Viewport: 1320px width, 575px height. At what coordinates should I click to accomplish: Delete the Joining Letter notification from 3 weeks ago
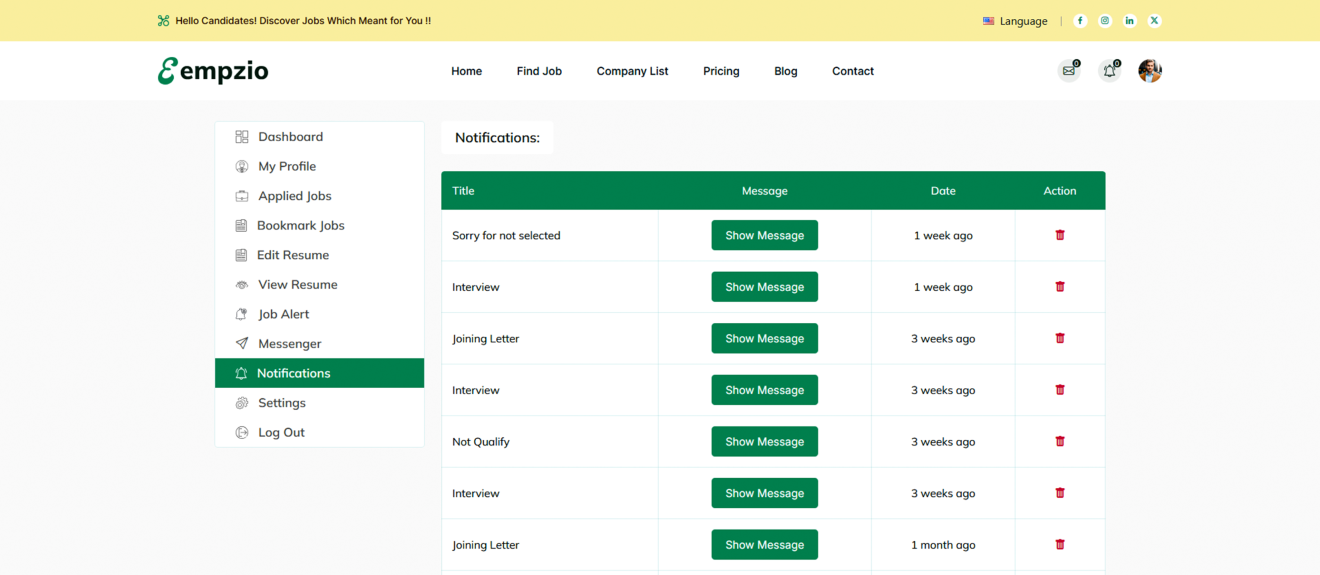tap(1060, 338)
